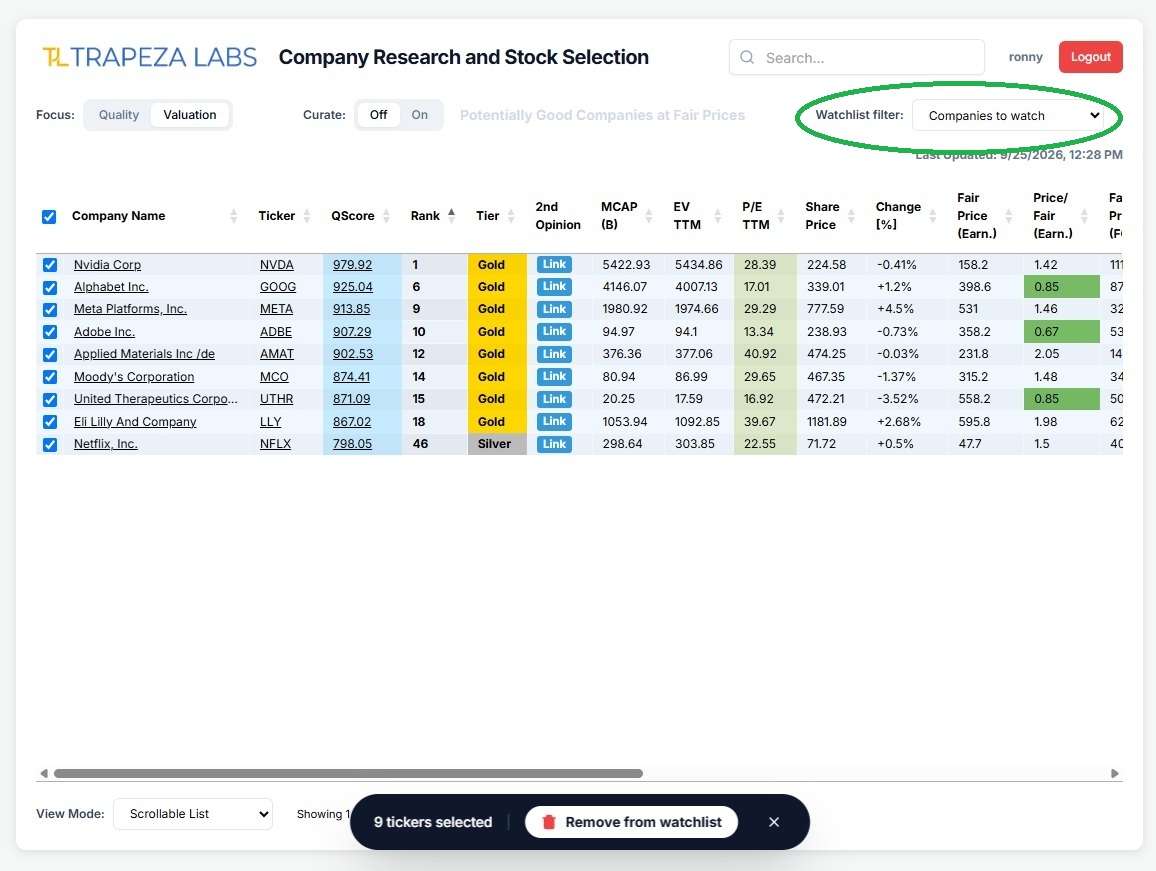
Task: Sort by QScore column arrows
Action: [x=386, y=216]
